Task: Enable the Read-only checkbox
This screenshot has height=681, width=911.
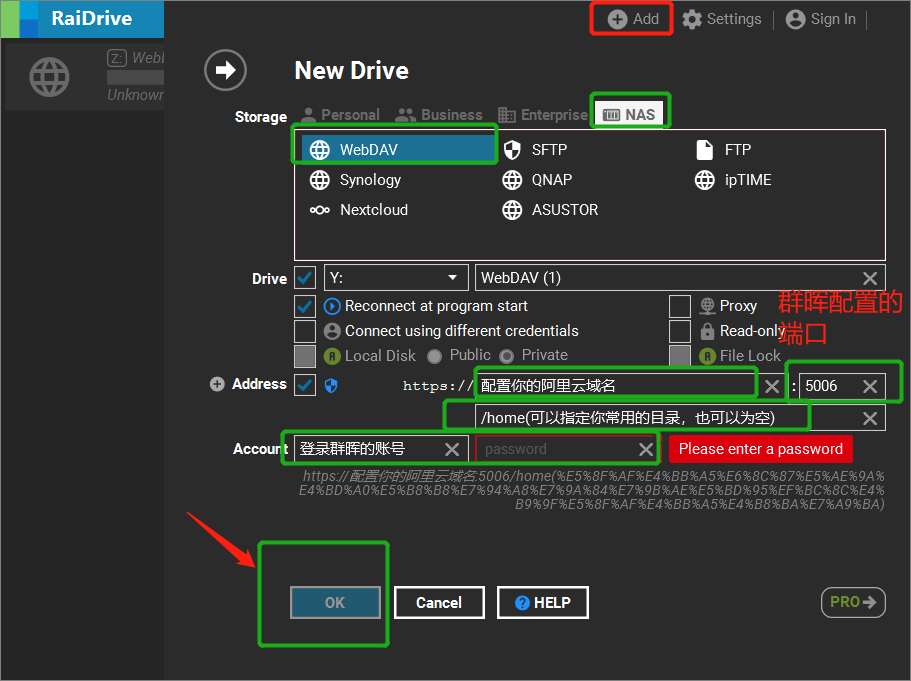Action: click(x=680, y=331)
